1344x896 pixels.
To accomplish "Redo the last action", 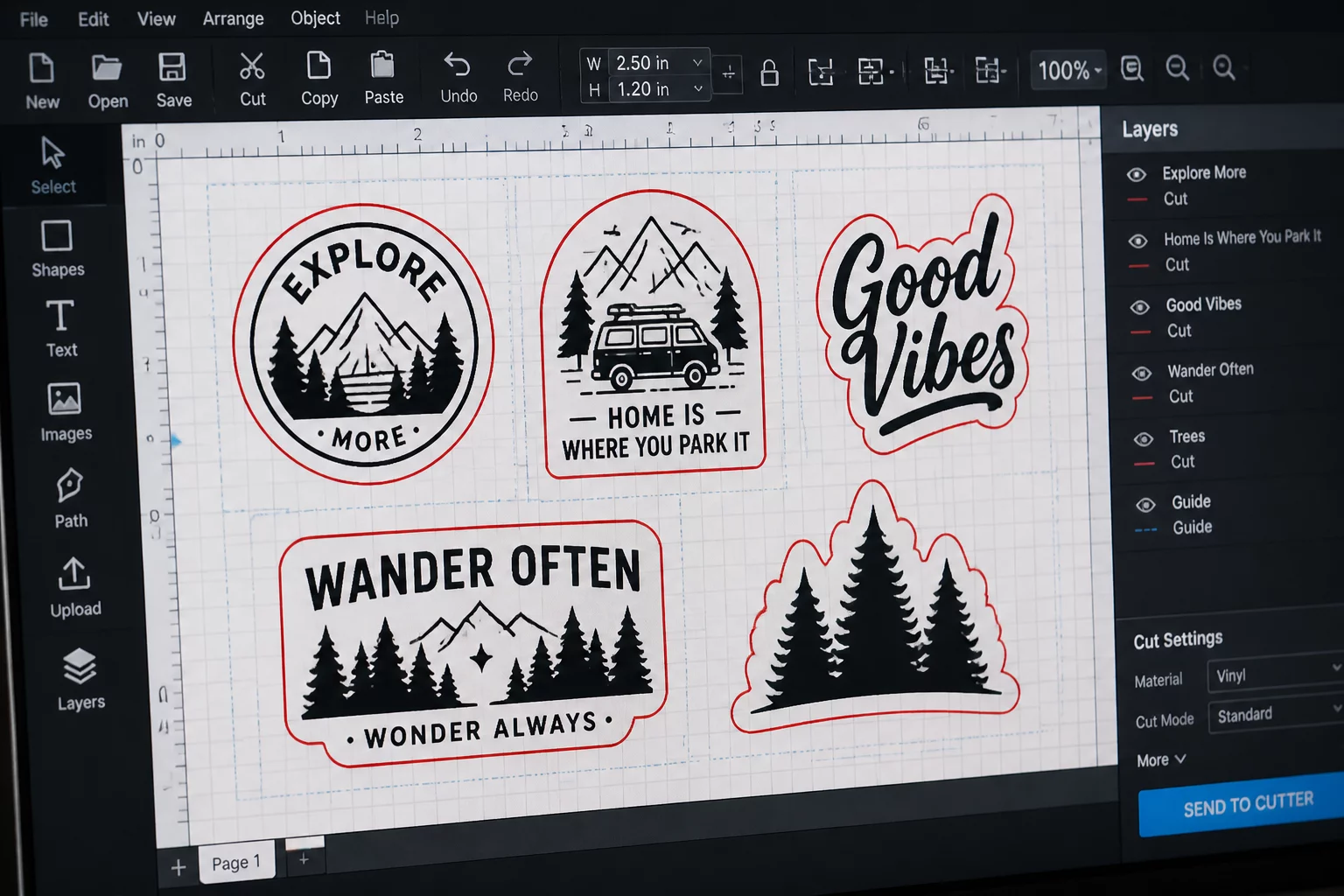I will tap(520, 64).
